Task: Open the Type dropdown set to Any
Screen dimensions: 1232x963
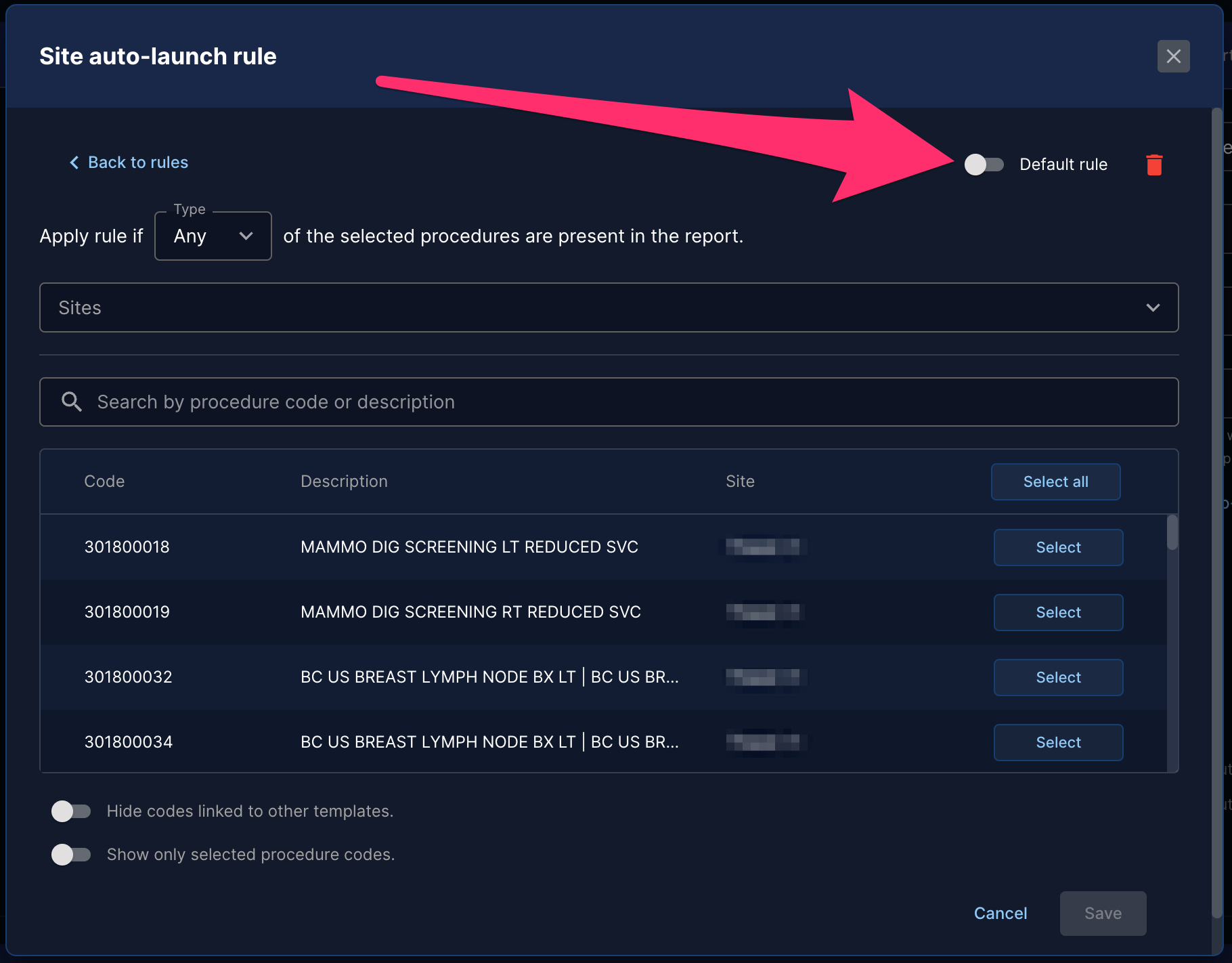Action: coord(213,236)
